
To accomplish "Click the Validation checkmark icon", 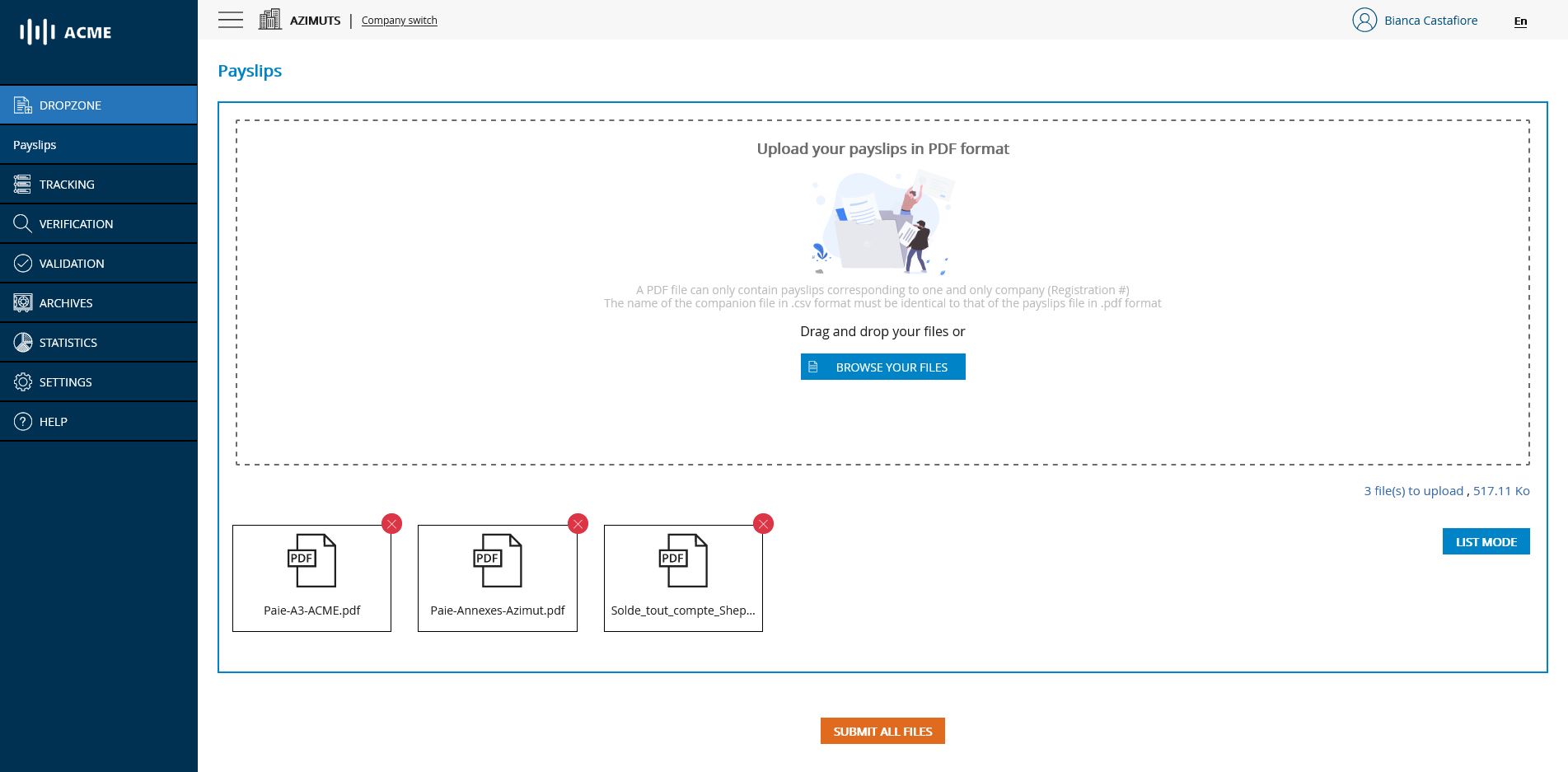I will [x=22, y=263].
